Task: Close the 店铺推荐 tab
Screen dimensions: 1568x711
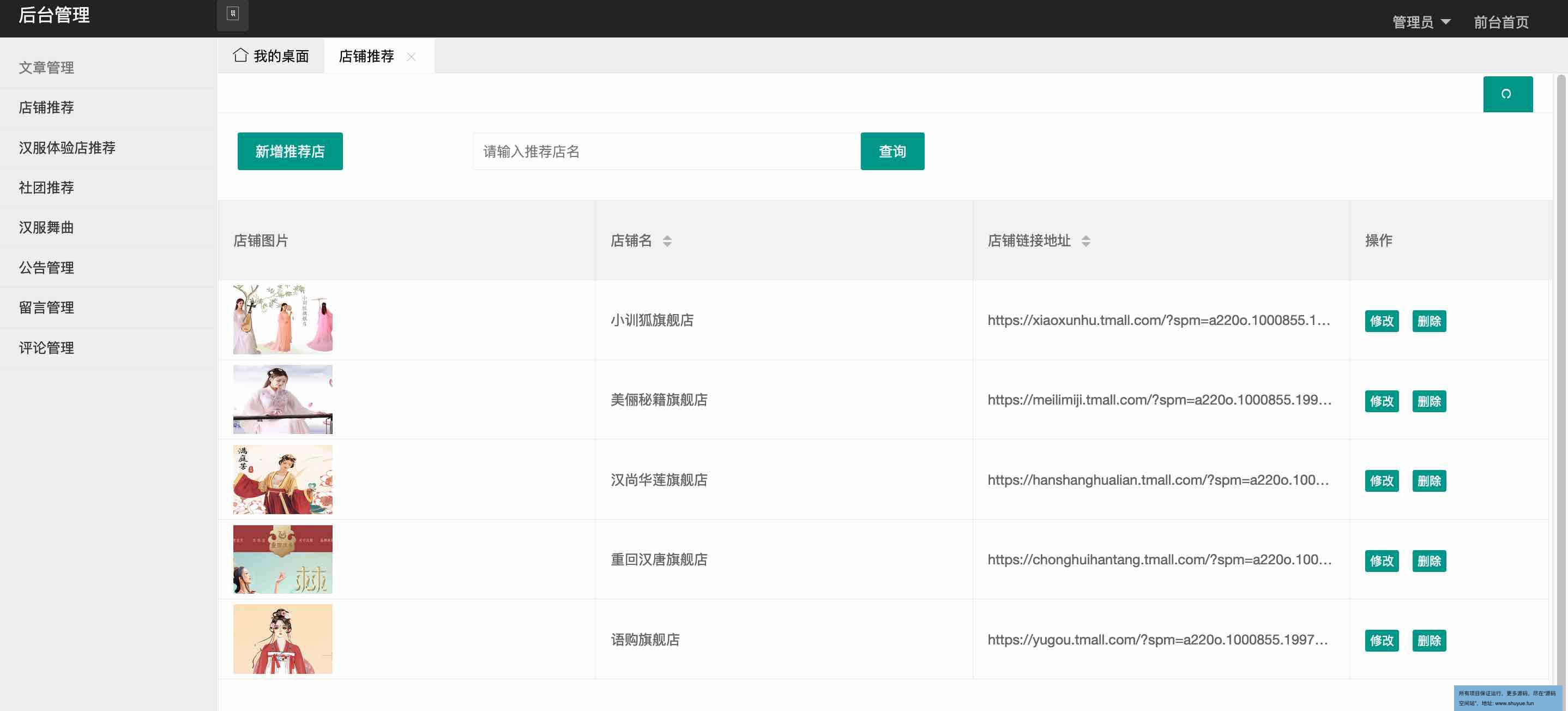Action: click(x=412, y=57)
